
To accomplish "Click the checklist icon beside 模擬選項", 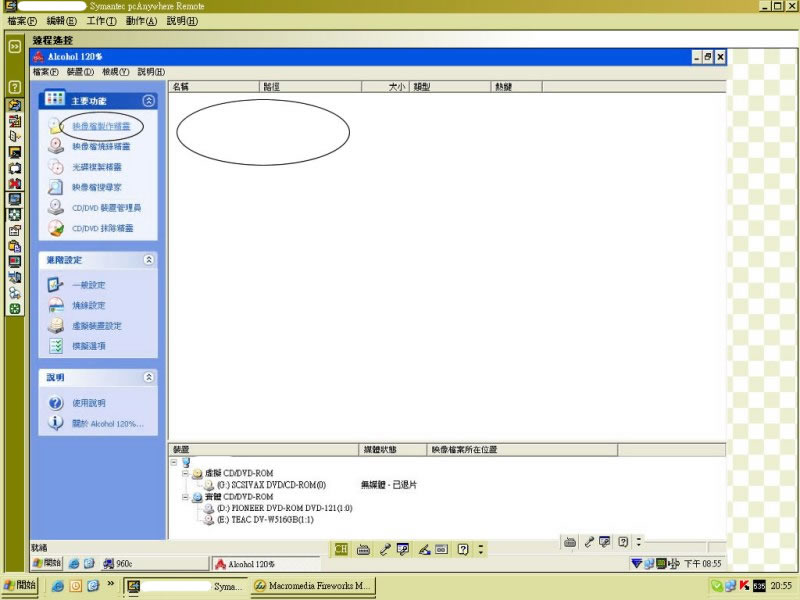I will tap(56, 346).
